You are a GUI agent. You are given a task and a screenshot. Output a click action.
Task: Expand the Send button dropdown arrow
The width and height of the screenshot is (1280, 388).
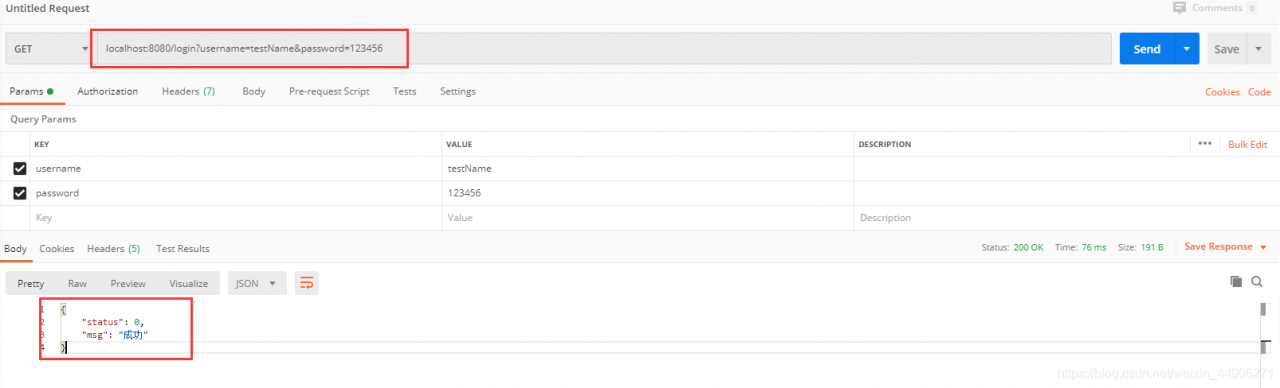click(x=1187, y=49)
